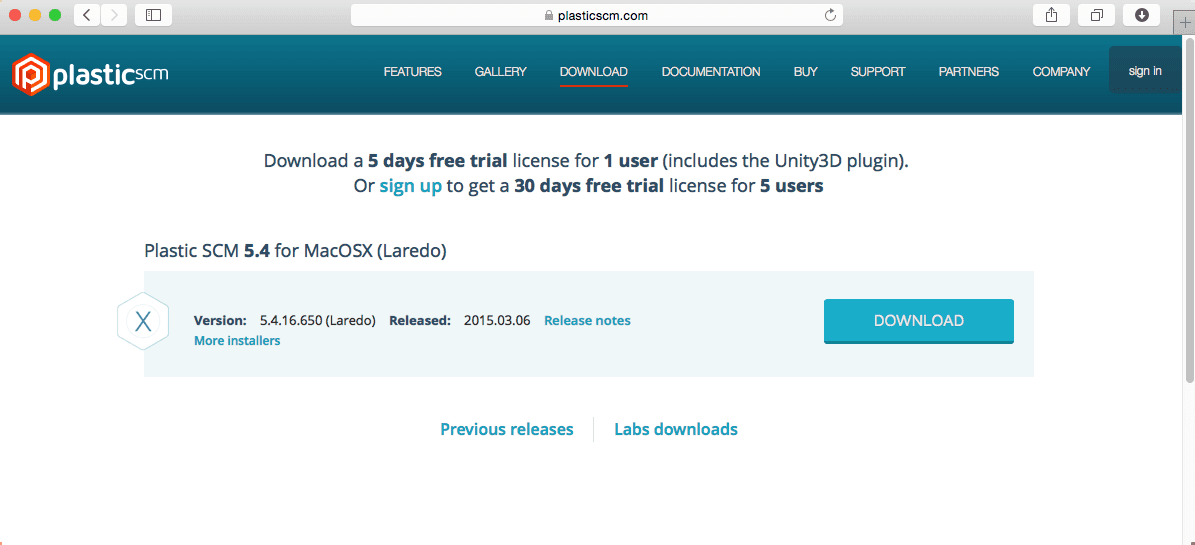
Task: Click the yellow minimize window button
Action: coord(34,14)
